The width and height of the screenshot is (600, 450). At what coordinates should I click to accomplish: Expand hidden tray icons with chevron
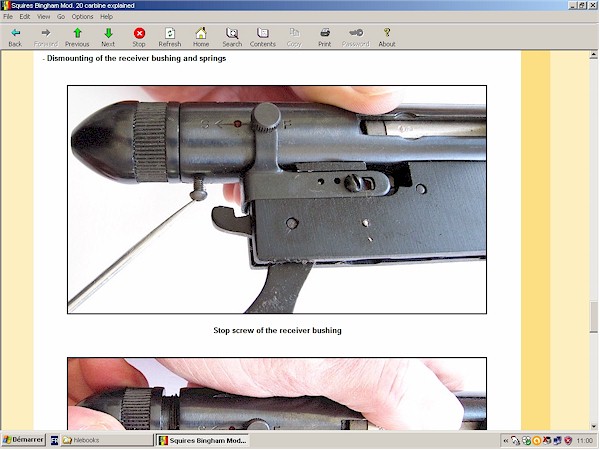(x=505, y=441)
